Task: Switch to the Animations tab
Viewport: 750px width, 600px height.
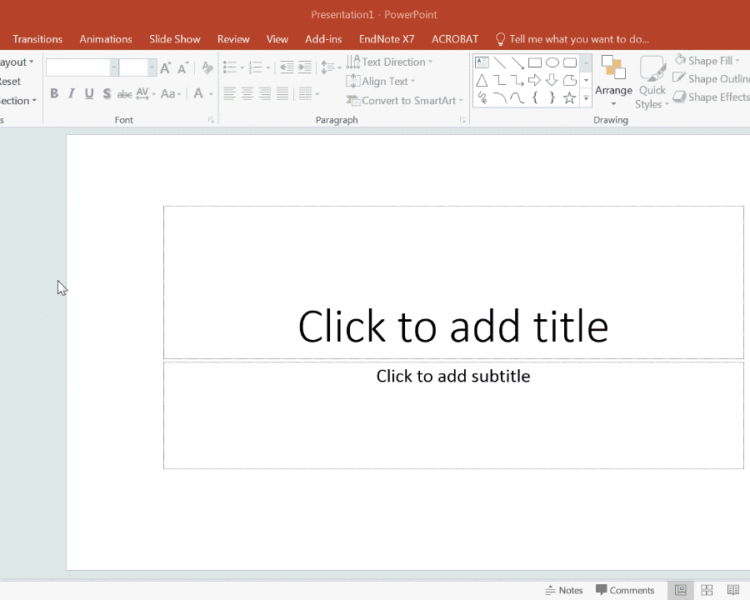Action: coord(105,39)
